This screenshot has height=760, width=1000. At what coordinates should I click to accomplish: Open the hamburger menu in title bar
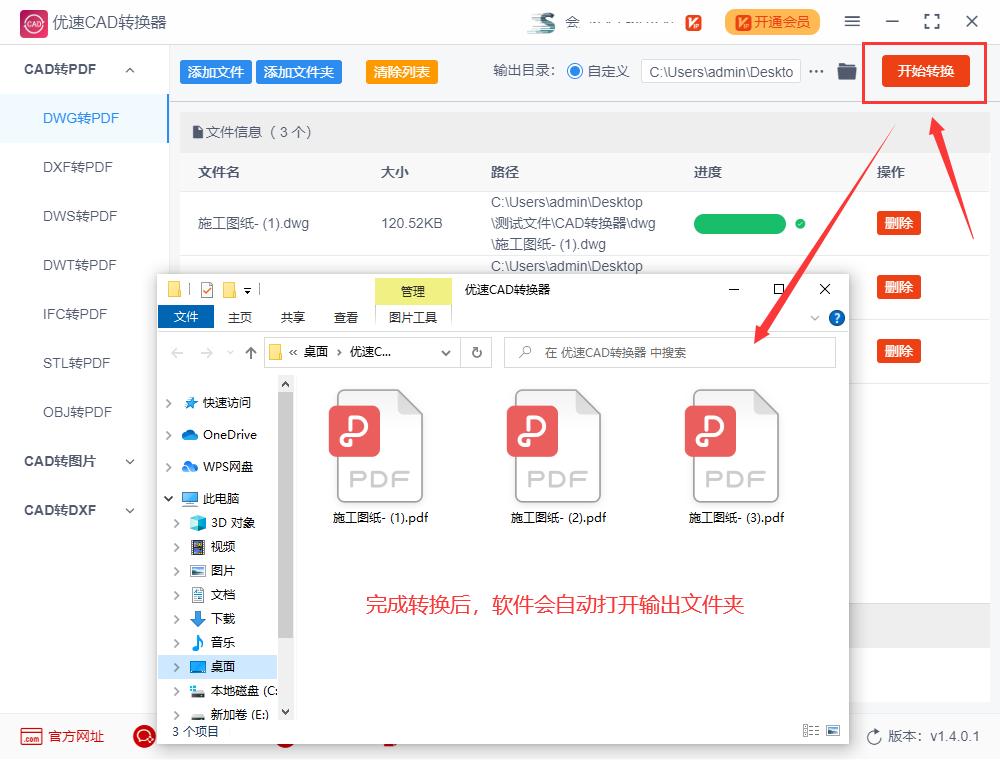click(x=853, y=22)
